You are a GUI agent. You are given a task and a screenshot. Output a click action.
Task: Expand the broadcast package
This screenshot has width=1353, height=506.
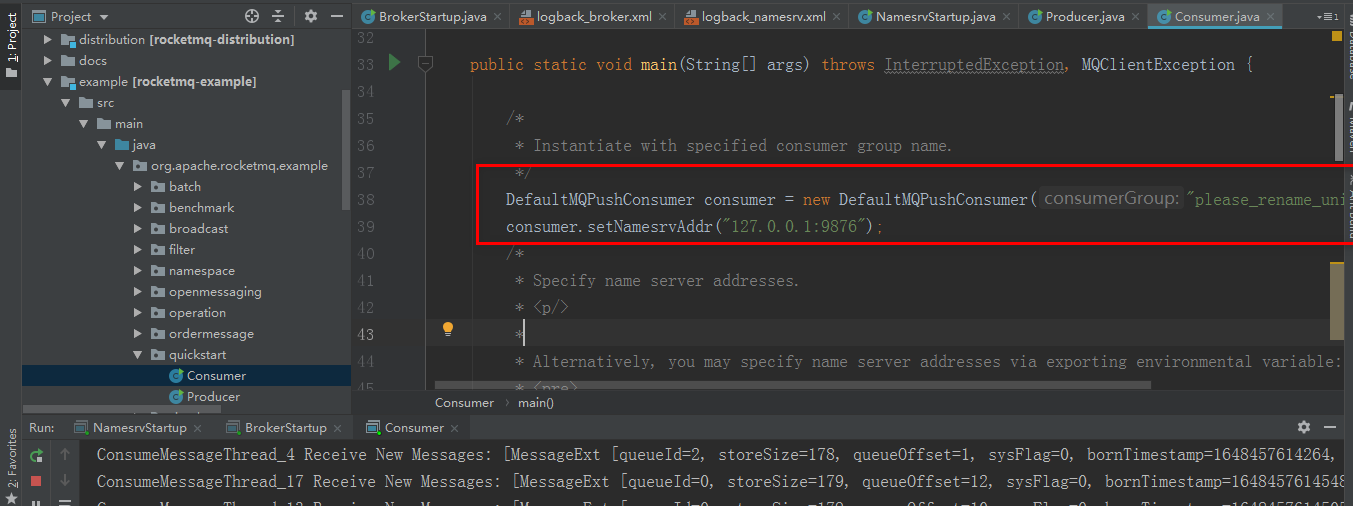(139, 228)
